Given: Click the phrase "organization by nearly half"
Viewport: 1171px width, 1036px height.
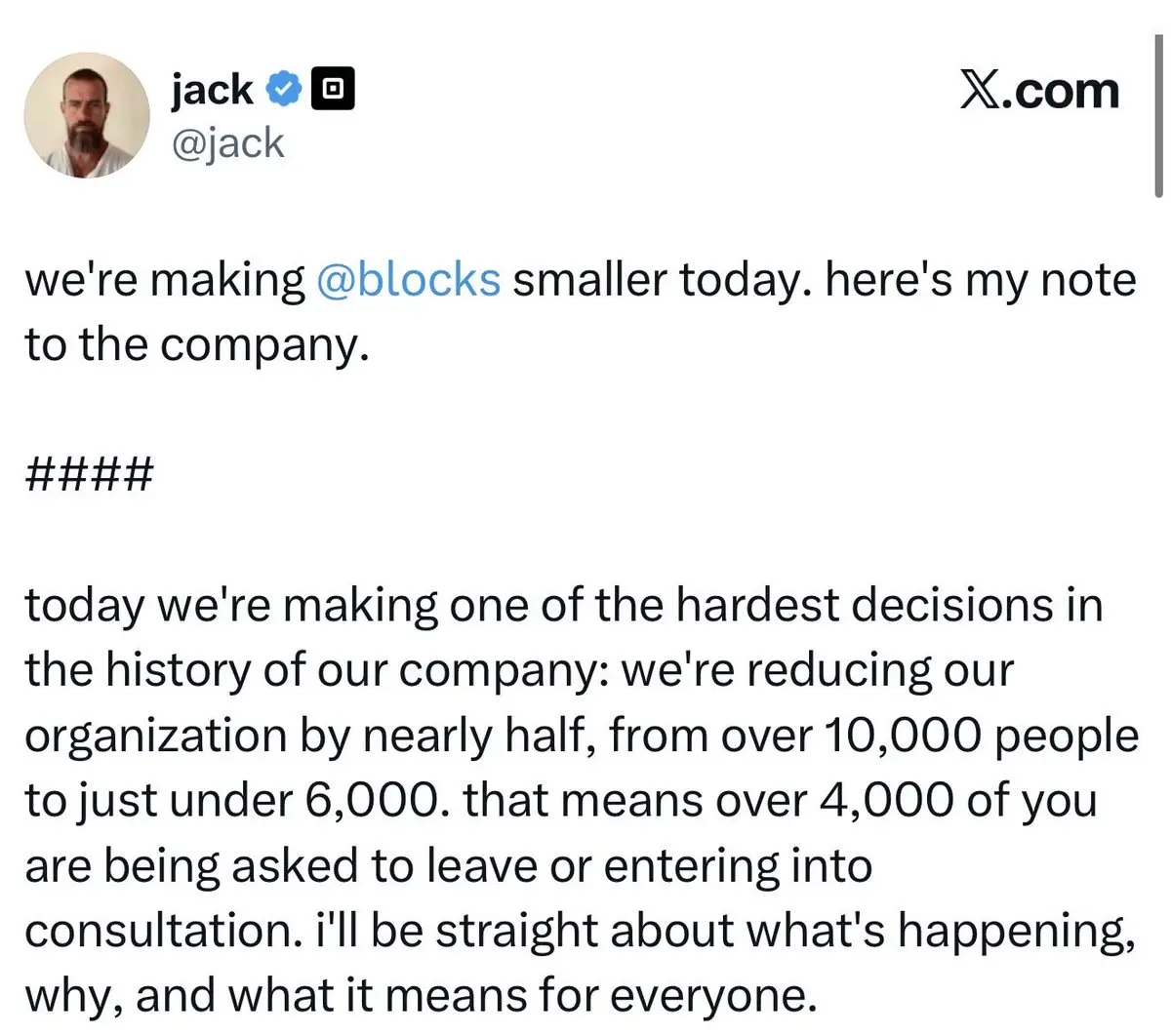Looking at the screenshot, I should pos(307,735).
